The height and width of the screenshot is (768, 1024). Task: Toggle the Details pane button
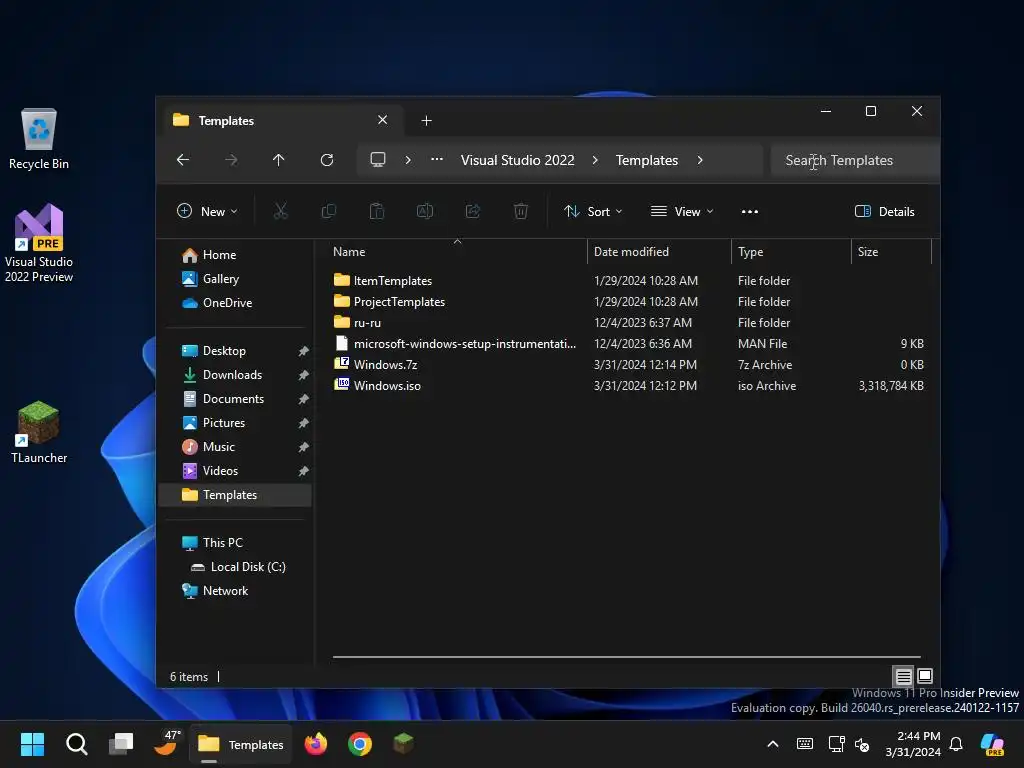[x=884, y=212]
